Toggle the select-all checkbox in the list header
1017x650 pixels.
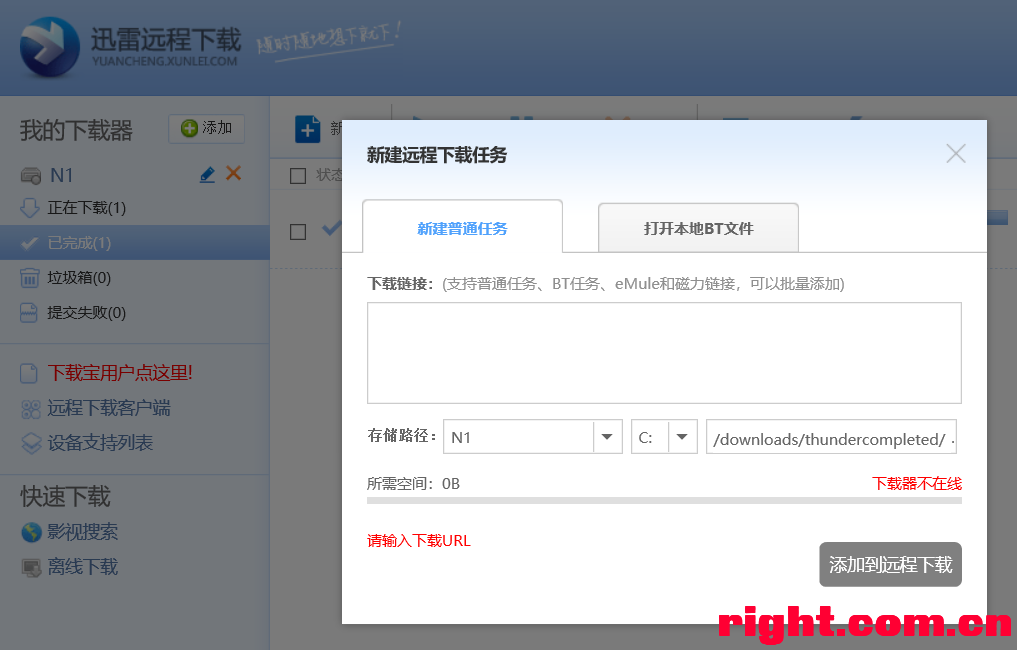298,176
